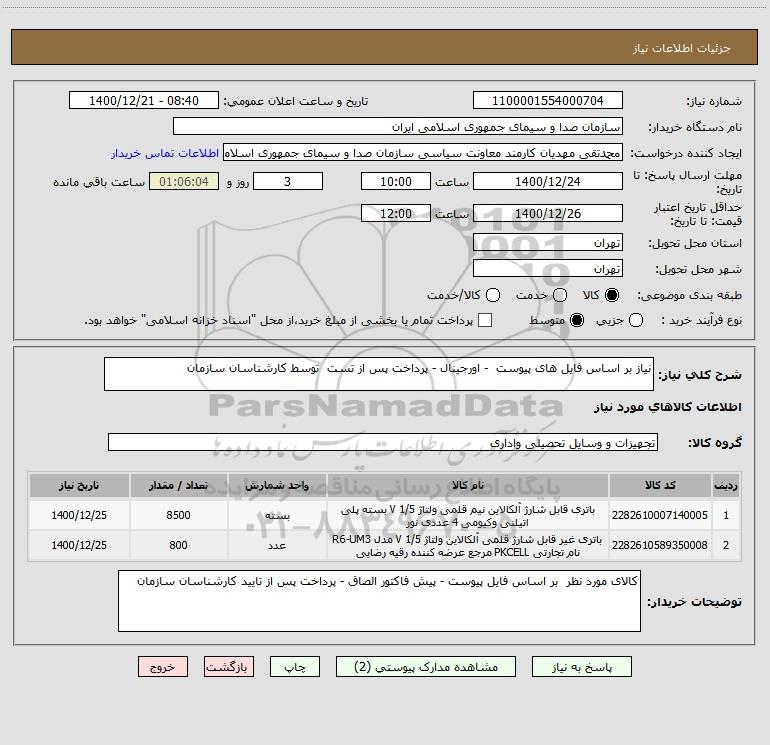The image size is (770, 745).
Task: Click buyer organization name field
Action: click(398, 127)
